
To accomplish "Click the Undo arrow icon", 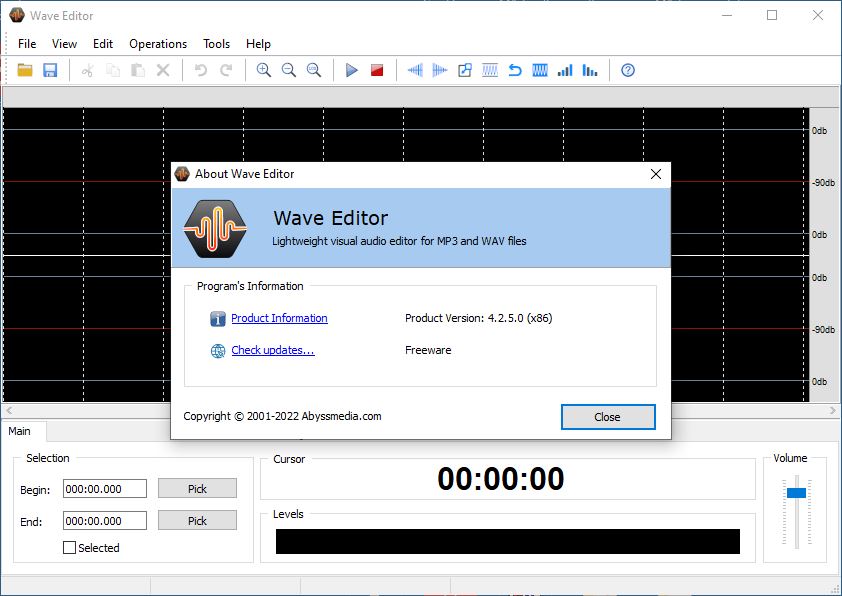I will pos(201,70).
